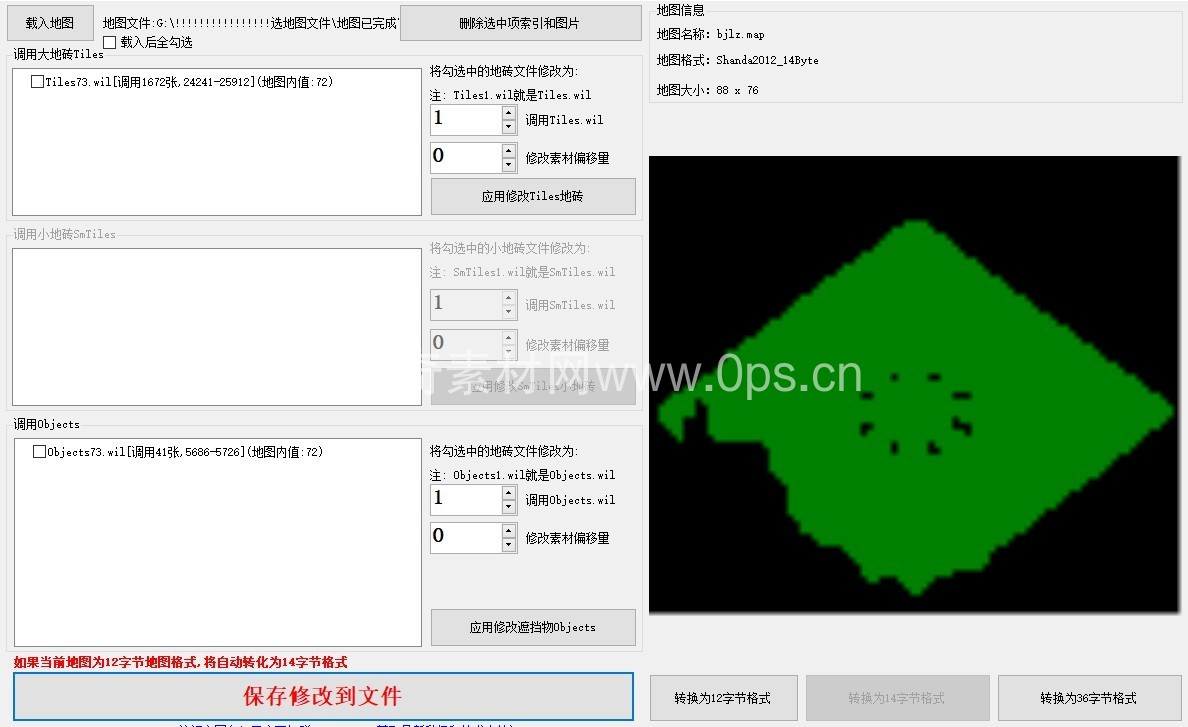Click 删除选中项索引和图片 button
1188x727 pixels.
[520, 23]
